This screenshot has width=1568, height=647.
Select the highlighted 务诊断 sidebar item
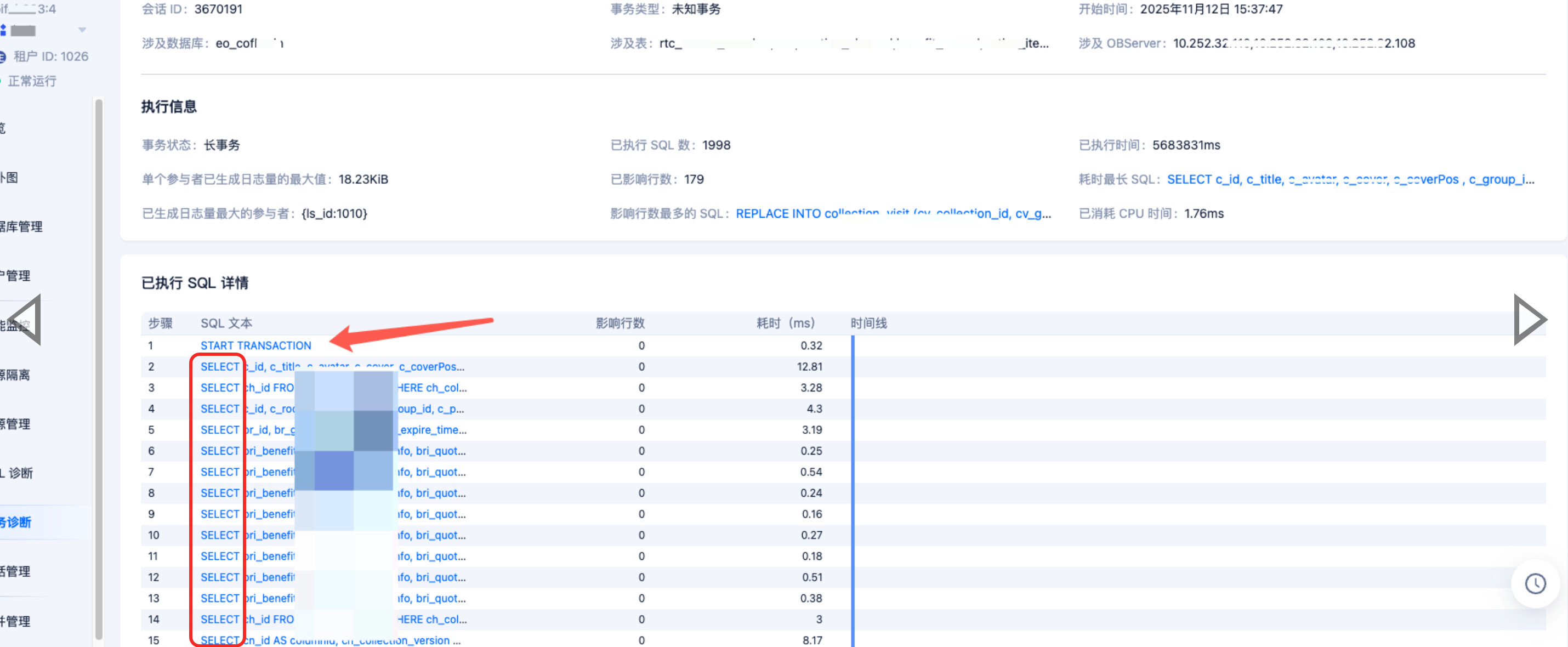pyautogui.click(x=16, y=522)
